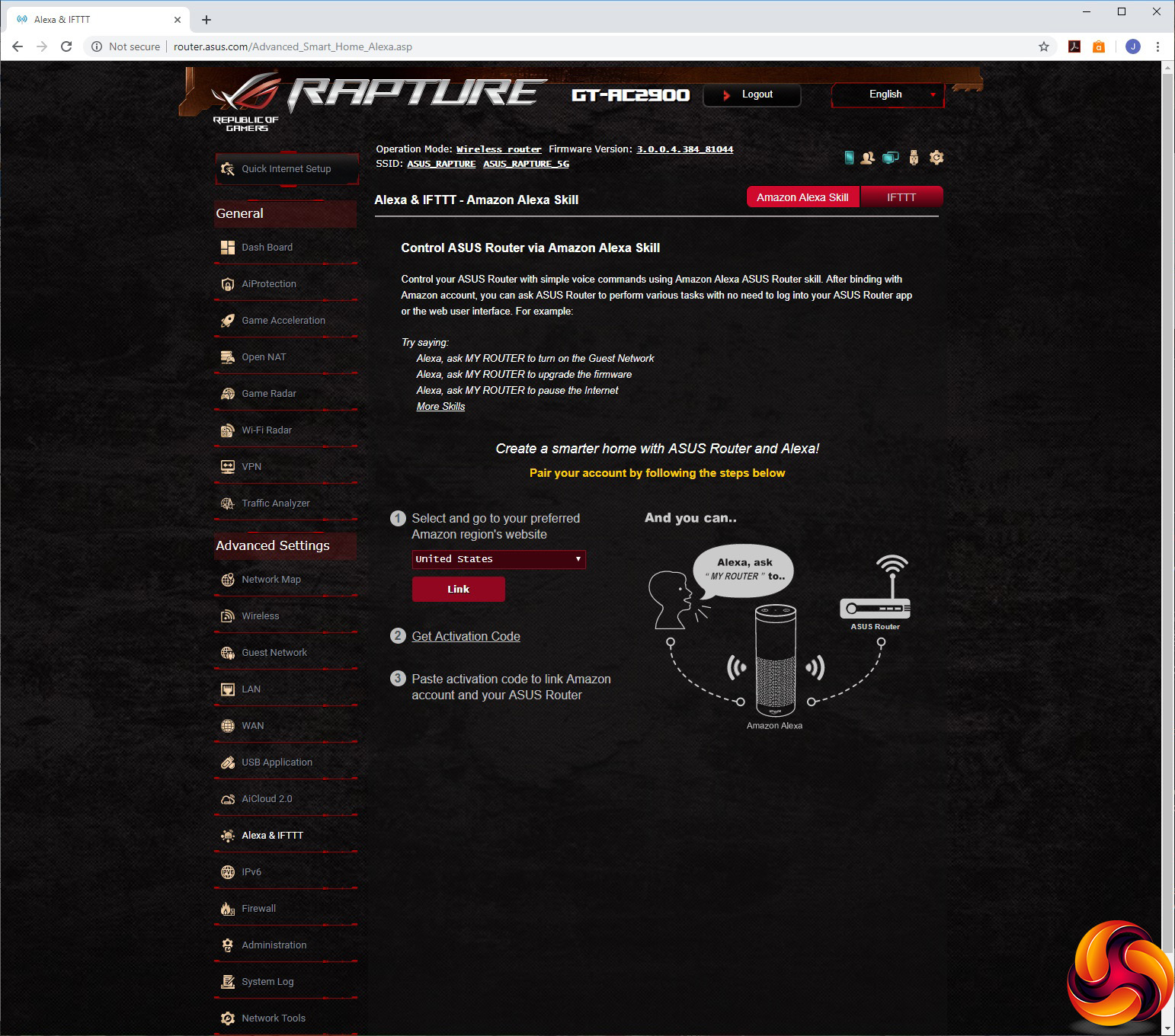Open the Alexa & IFTTT browser tab
The height and width of the screenshot is (1036, 1175).
tap(97, 20)
